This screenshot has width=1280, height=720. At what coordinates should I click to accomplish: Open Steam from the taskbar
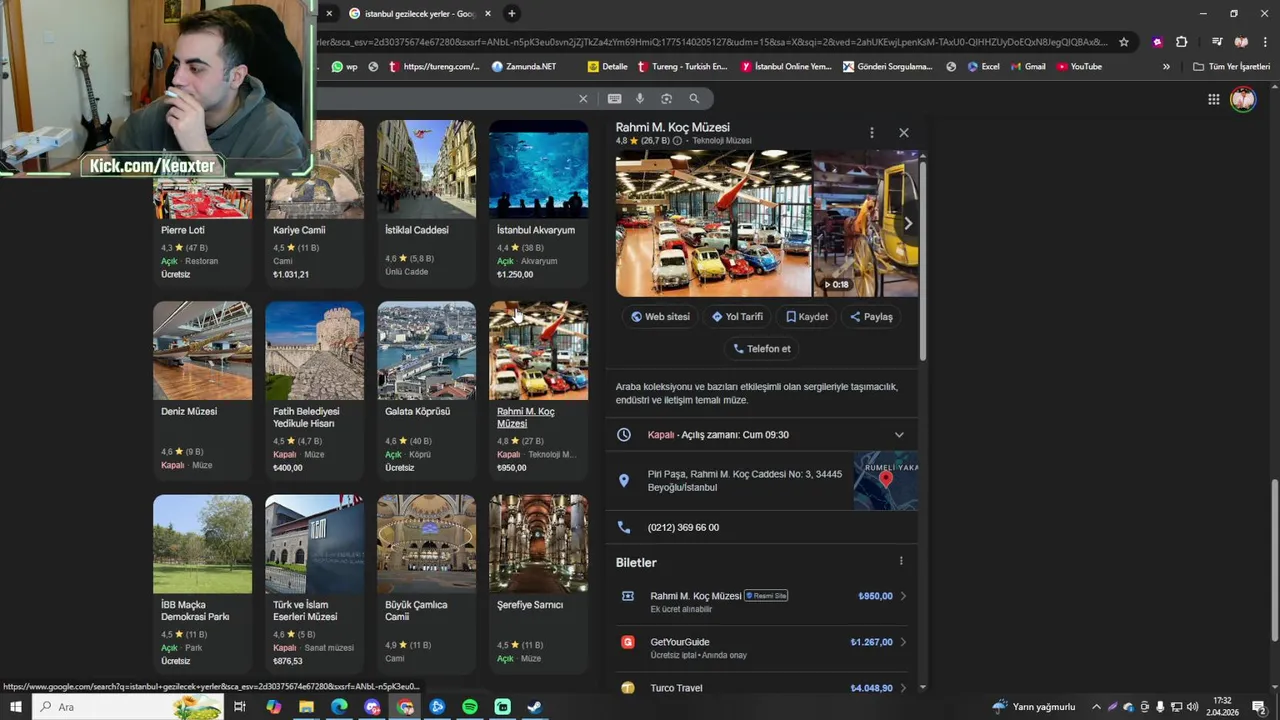tap(535, 707)
